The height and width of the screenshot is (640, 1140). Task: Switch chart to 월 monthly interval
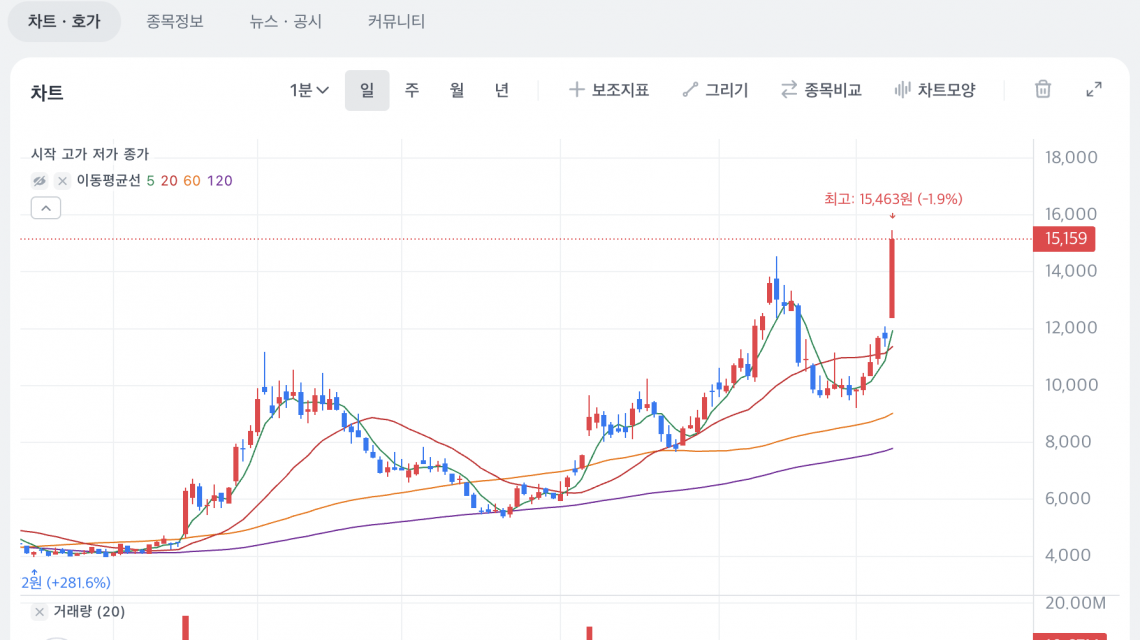point(457,90)
